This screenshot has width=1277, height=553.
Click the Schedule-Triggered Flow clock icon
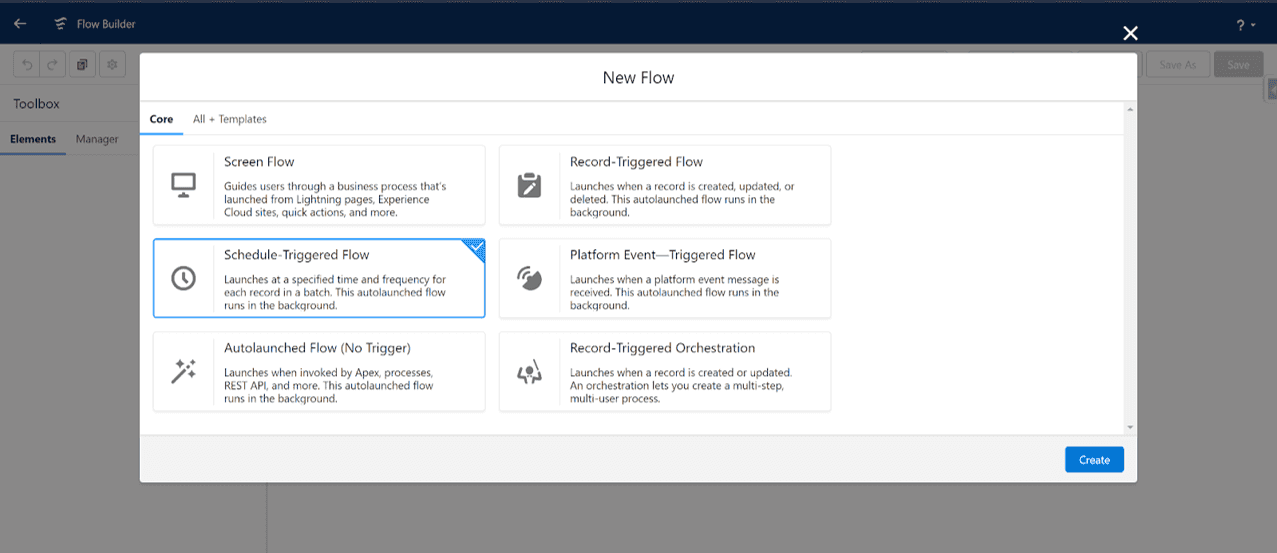click(183, 278)
